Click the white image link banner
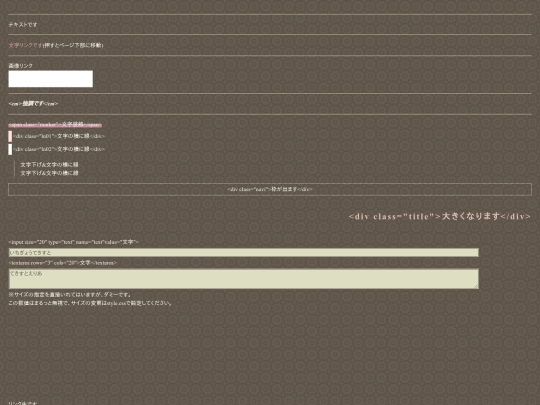 pos(51,79)
